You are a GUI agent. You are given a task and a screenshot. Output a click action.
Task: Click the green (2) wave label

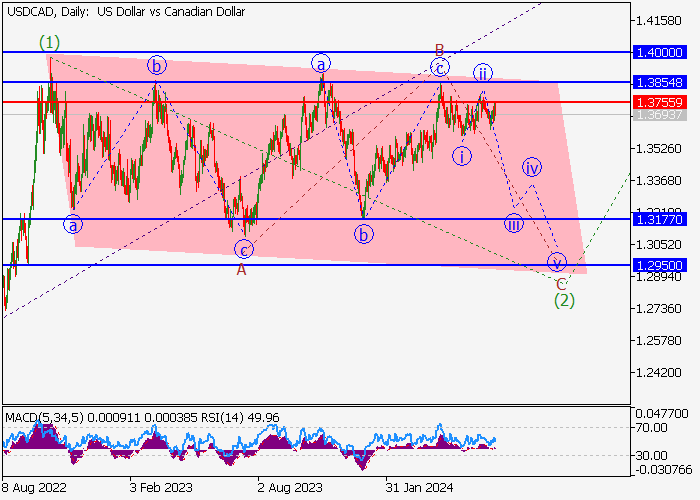(564, 300)
